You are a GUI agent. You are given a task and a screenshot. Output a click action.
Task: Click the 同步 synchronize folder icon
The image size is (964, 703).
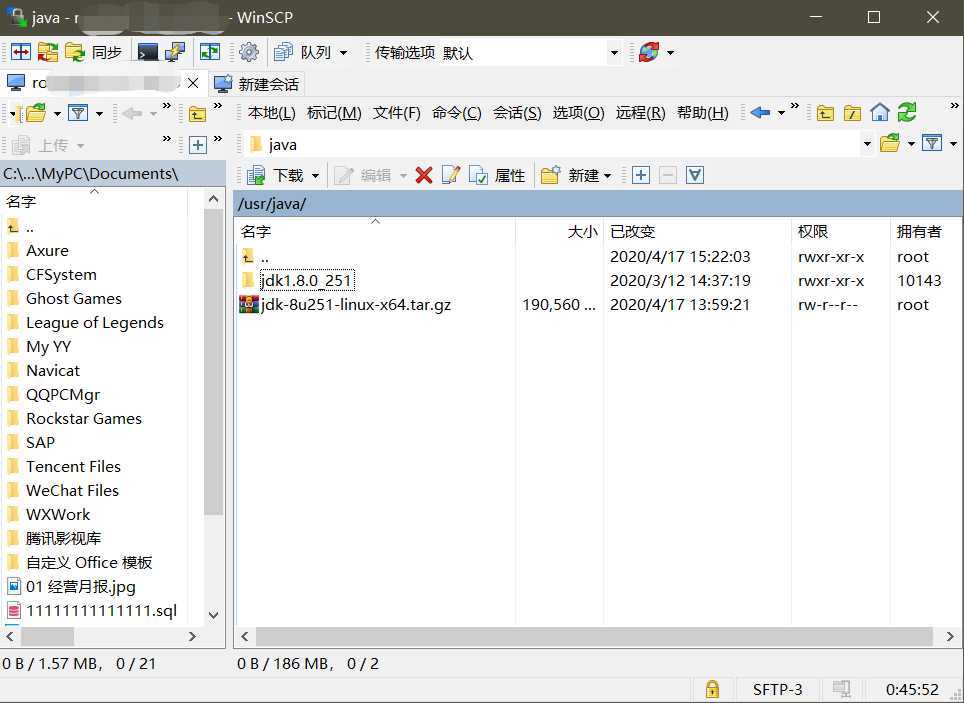[x=75, y=52]
